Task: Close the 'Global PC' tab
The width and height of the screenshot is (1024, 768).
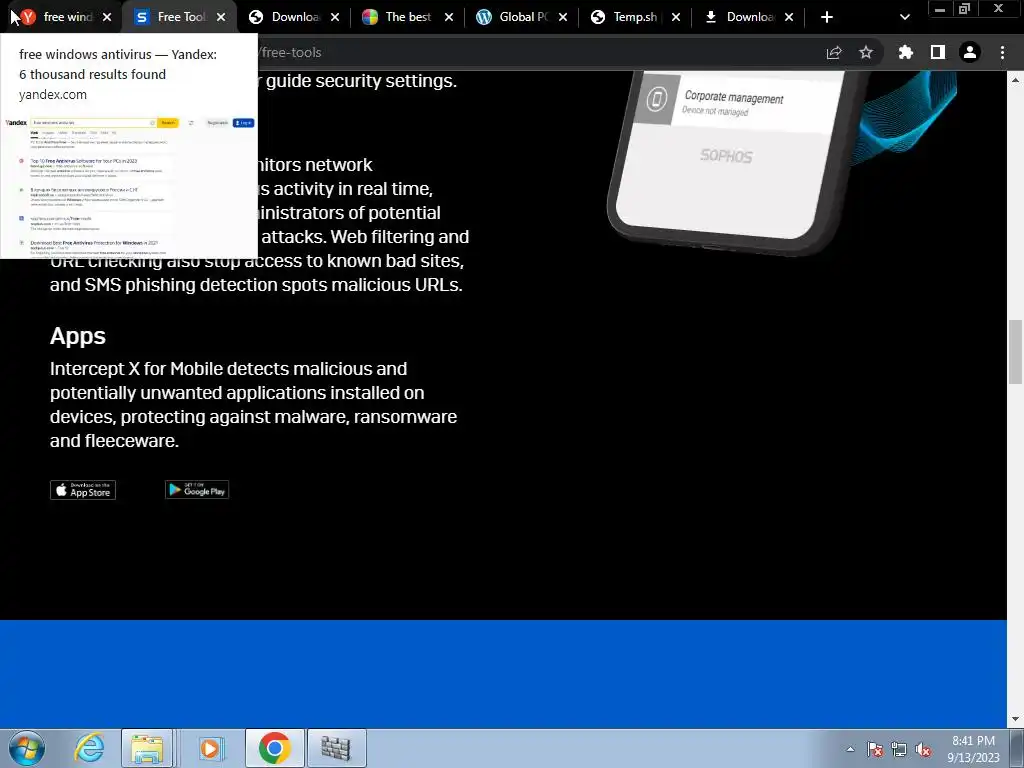Action: 563,17
